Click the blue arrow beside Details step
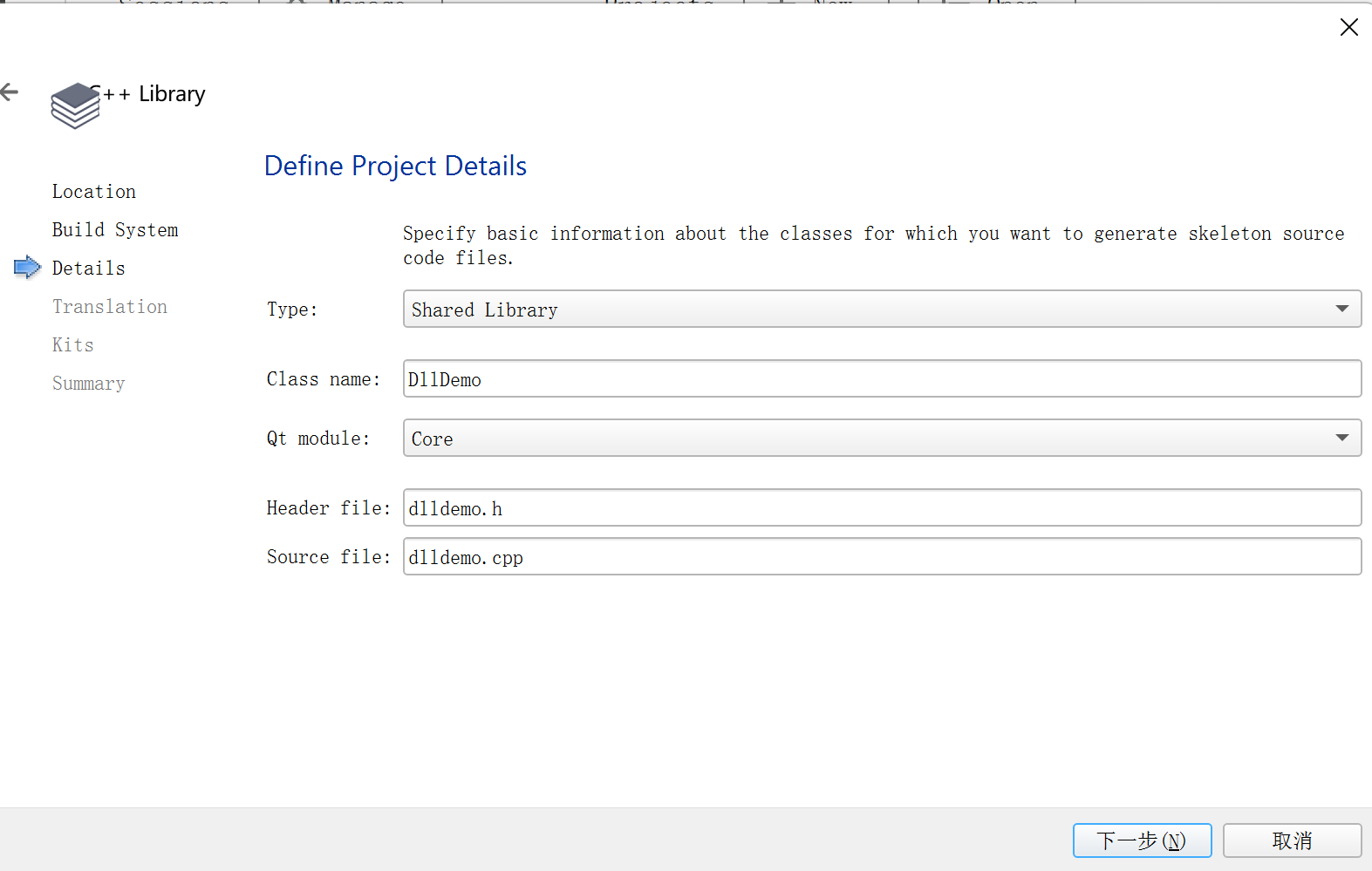The width and height of the screenshot is (1372, 871). click(x=28, y=268)
